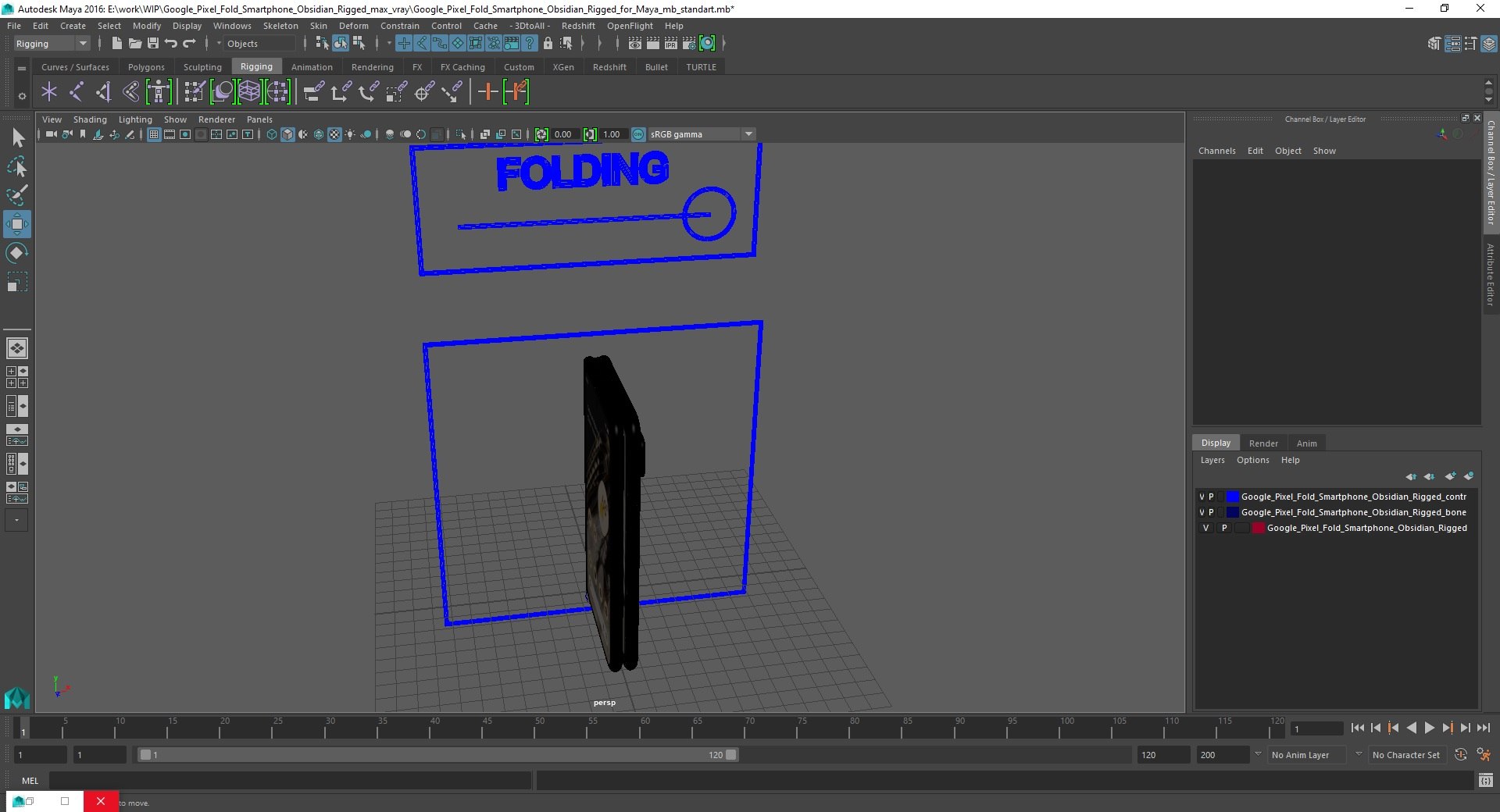Click the Create Cluster shelf icon
This screenshot has width=1500, height=812.
tap(278, 92)
